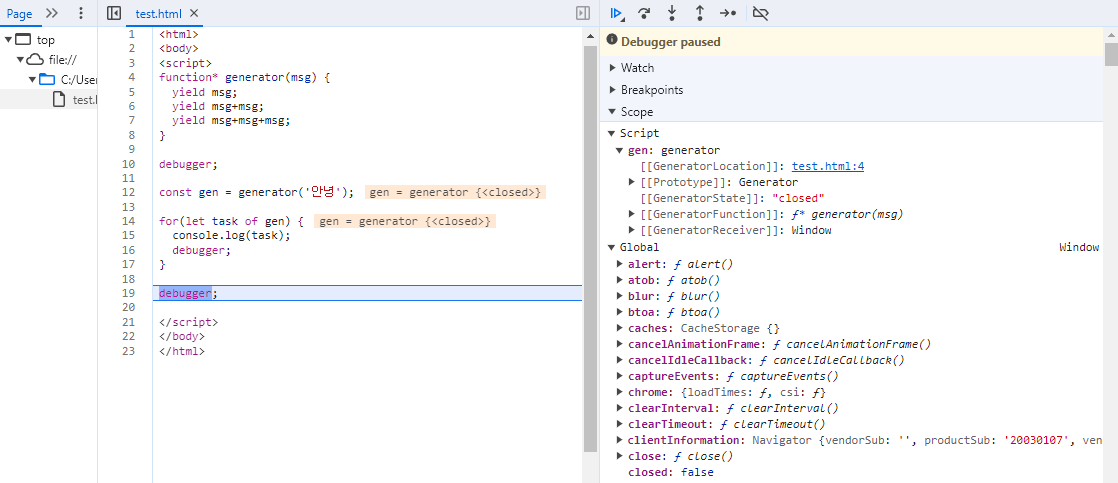Screen dimensions: 1118x483
Task: Close the test.html tab
Action: click(x=194, y=13)
